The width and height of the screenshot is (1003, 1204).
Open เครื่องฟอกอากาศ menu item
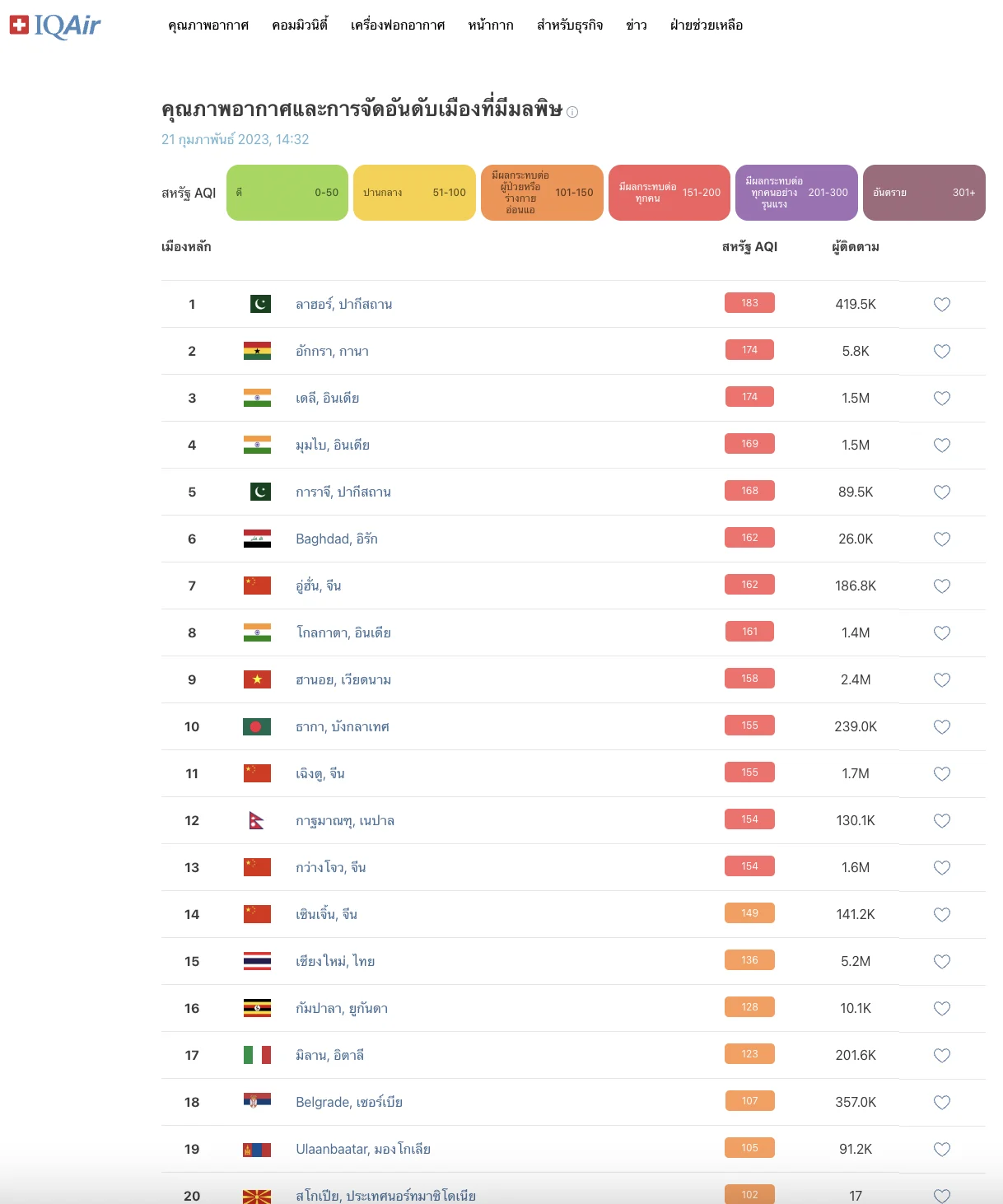point(398,26)
